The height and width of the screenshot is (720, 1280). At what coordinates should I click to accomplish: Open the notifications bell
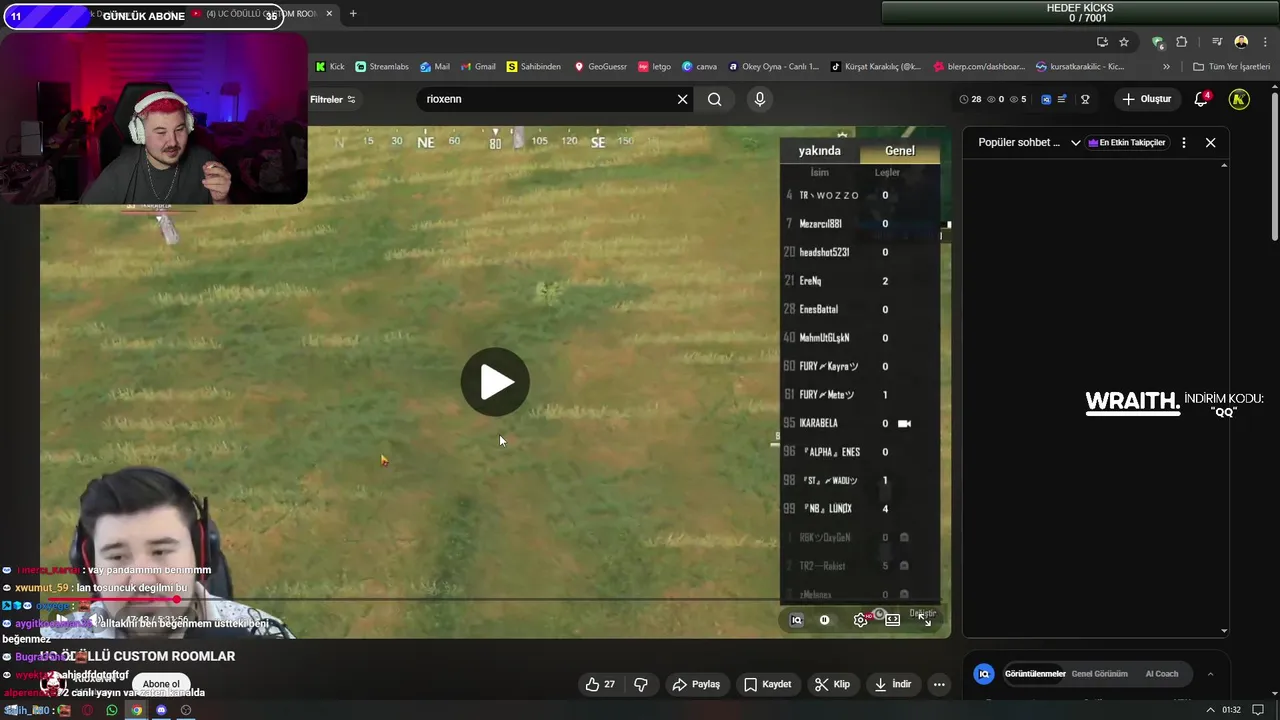pos(1202,99)
